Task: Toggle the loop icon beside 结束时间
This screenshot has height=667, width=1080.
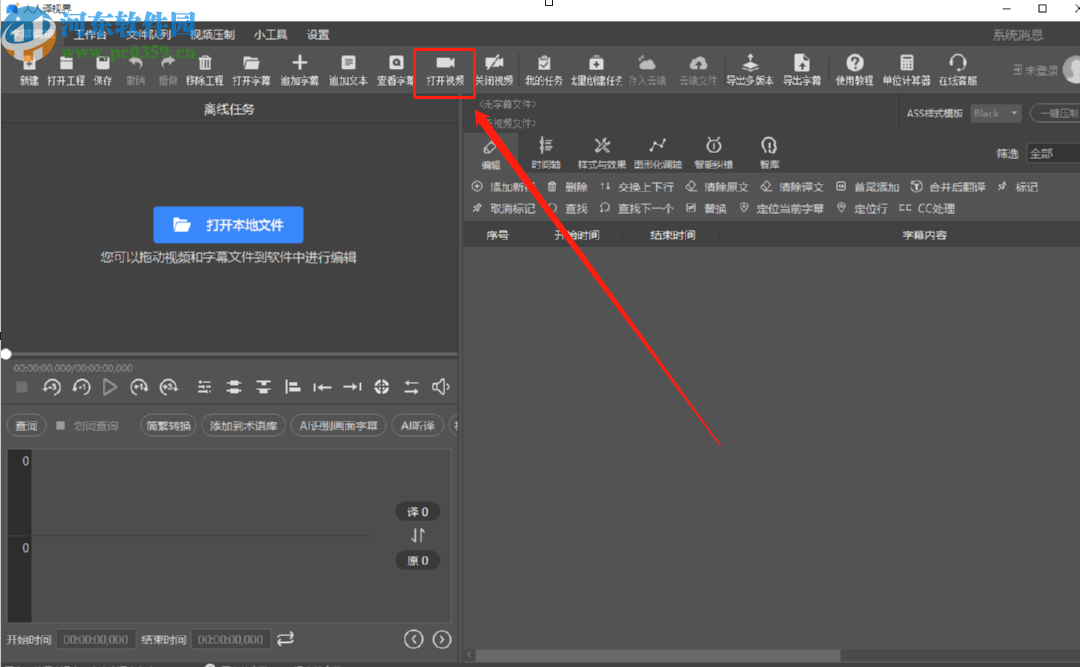Action: [286, 639]
